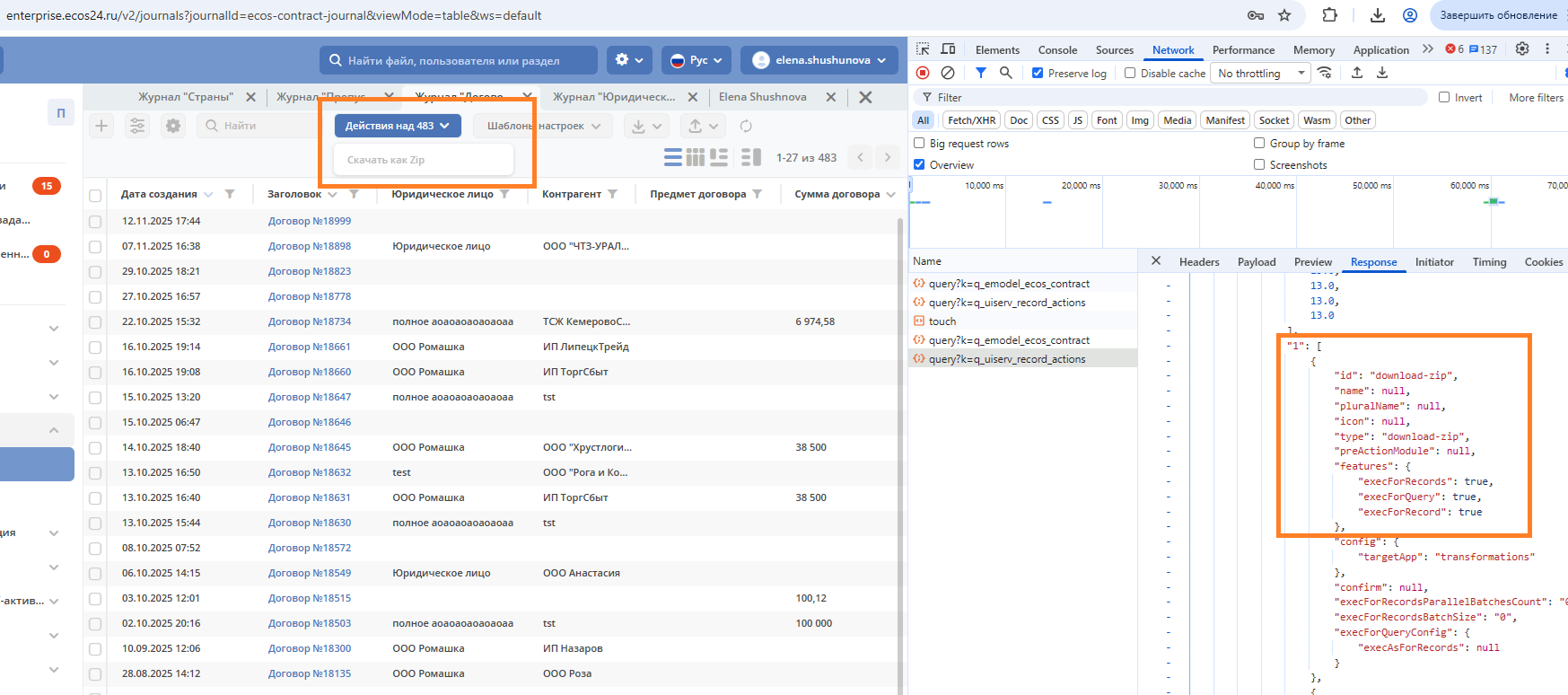This screenshot has width=1568, height=695.
Task: Click the element inspector picker icon
Action: tap(923, 49)
